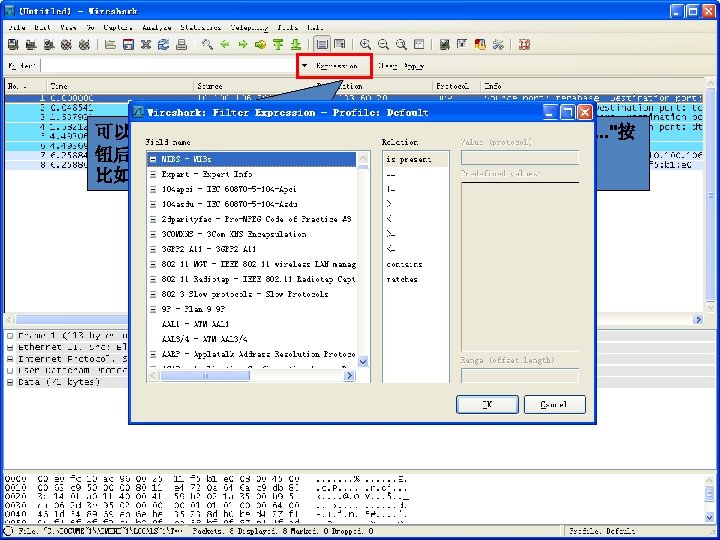This screenshot has height=540, width=720.
Task: Open the Analyze menu
Action: point(157,28)
